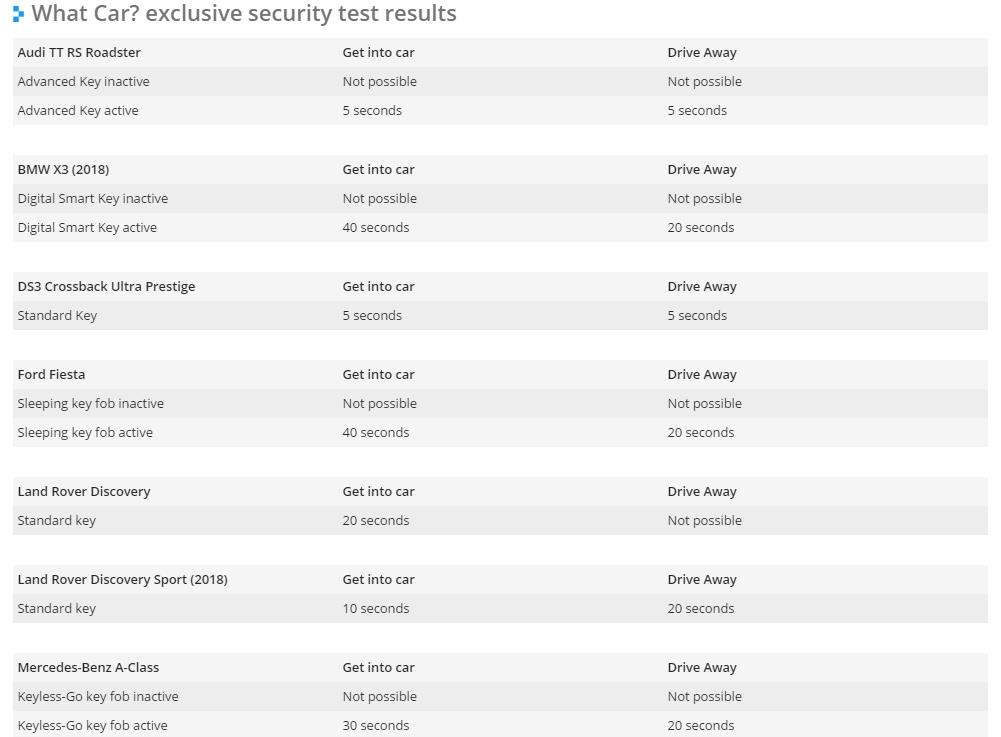1001x737 pixels.
Task: Select the Mercedes-Benz A-Class table header
Action: tap(88, 667)
